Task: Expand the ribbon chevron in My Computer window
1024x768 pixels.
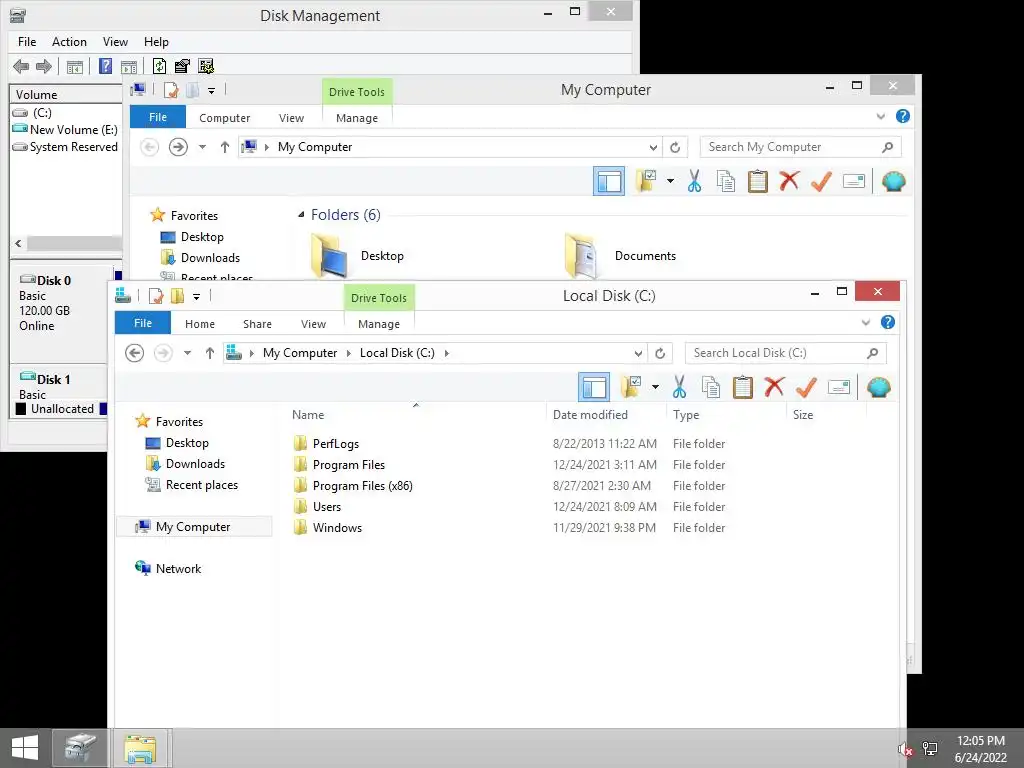Action: [881, 116]
